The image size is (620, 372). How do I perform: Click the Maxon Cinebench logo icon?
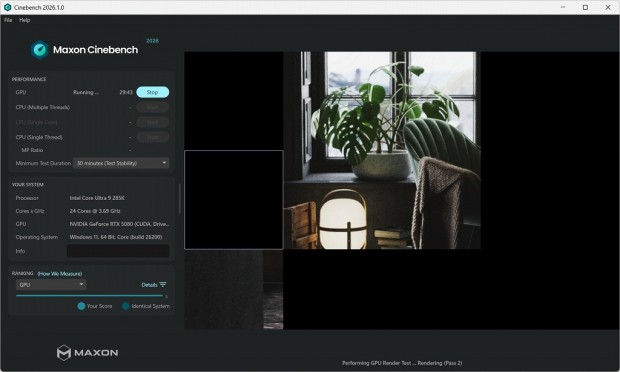[40, 50]
